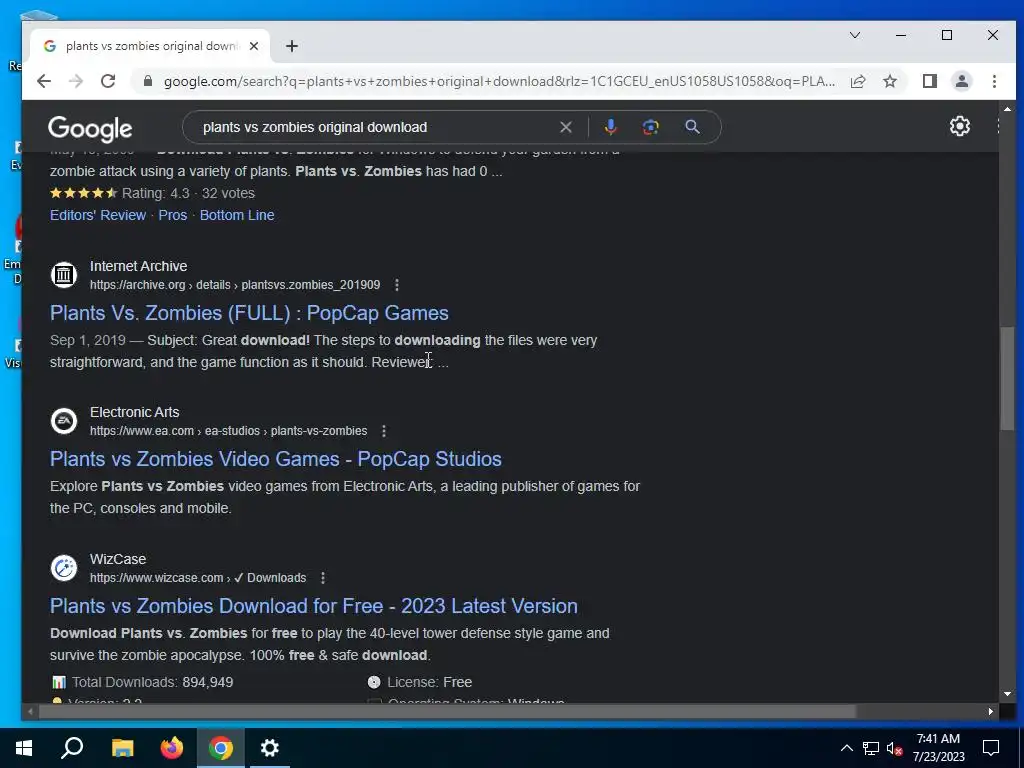Click the scroll right arrow at bottom
1024x768 pixels.
tap(991, 711)
